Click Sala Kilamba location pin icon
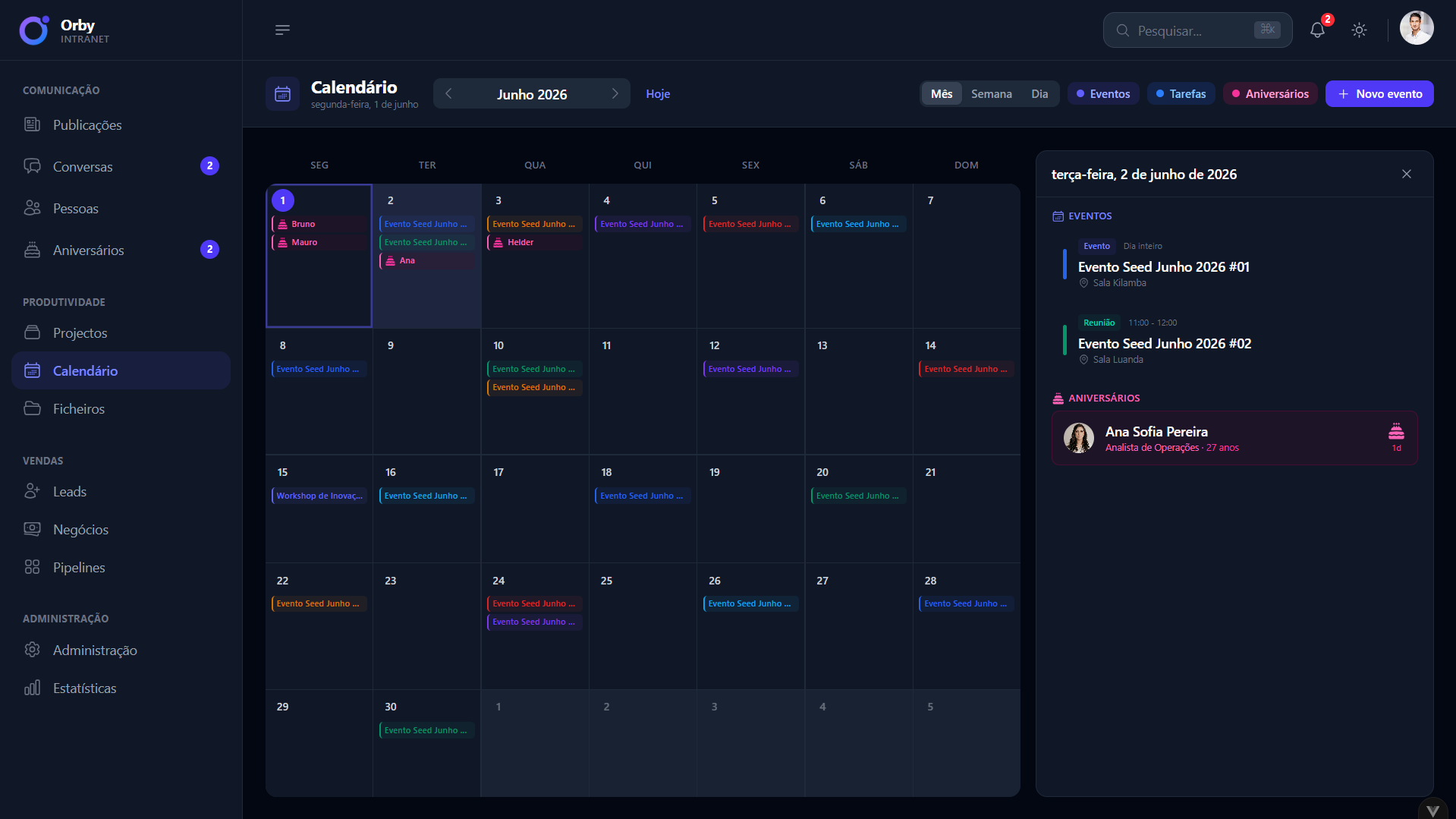Screen dimensions: 1456x819 1083,283
